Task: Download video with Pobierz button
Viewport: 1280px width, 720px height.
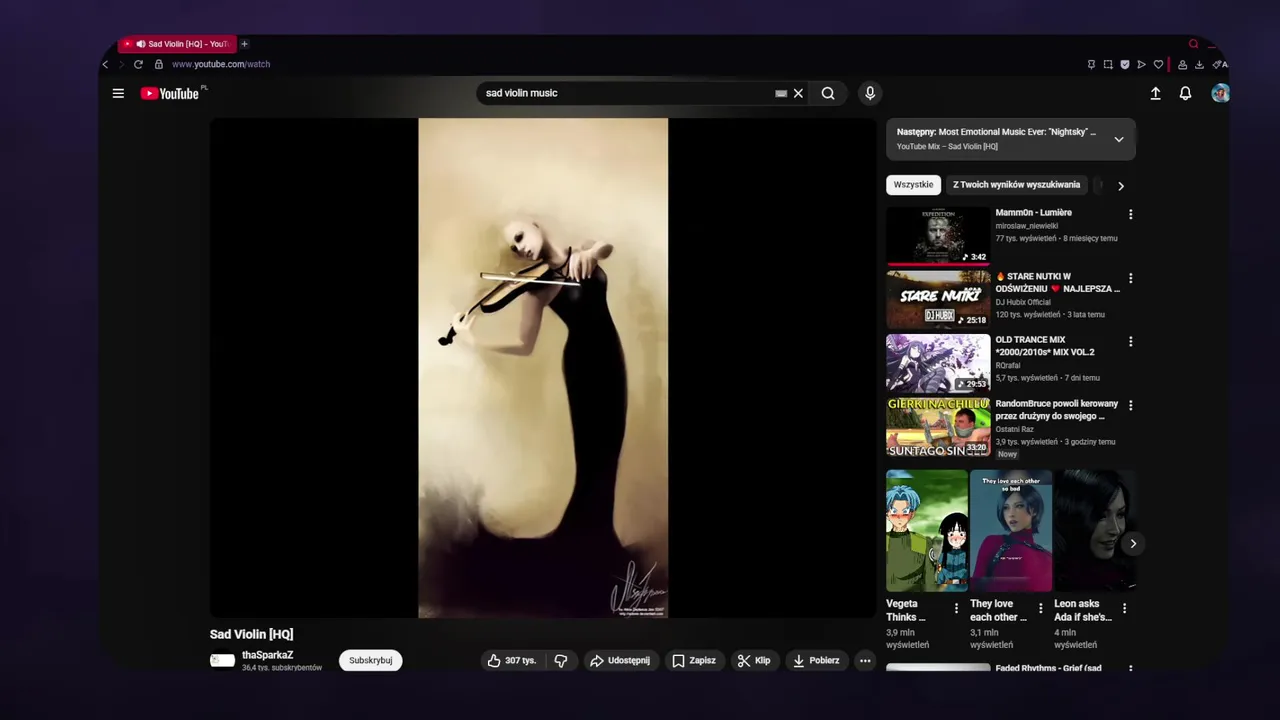Action: [816, 661]
